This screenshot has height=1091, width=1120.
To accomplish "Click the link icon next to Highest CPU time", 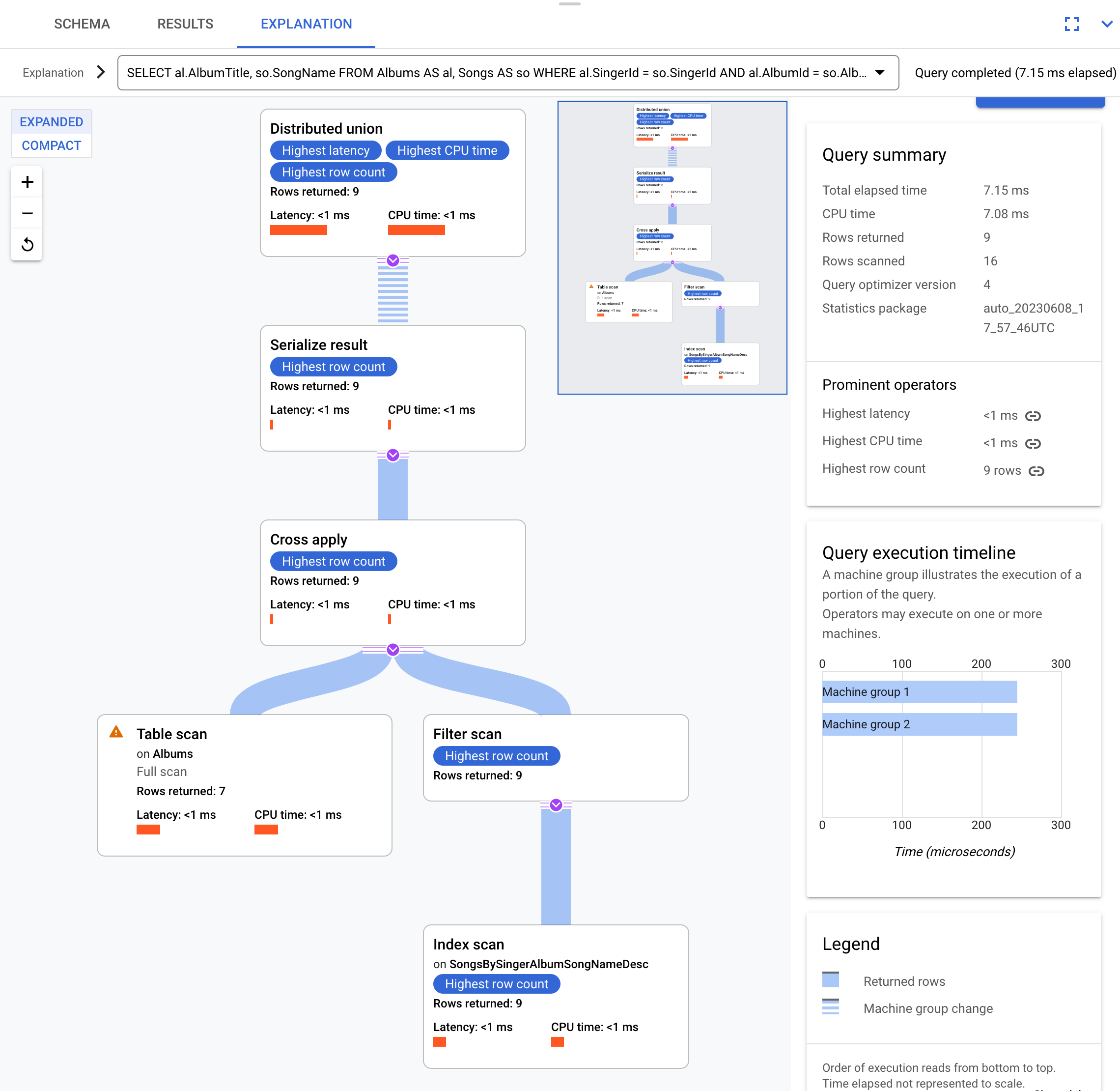I will click(x=1033, y=442).
